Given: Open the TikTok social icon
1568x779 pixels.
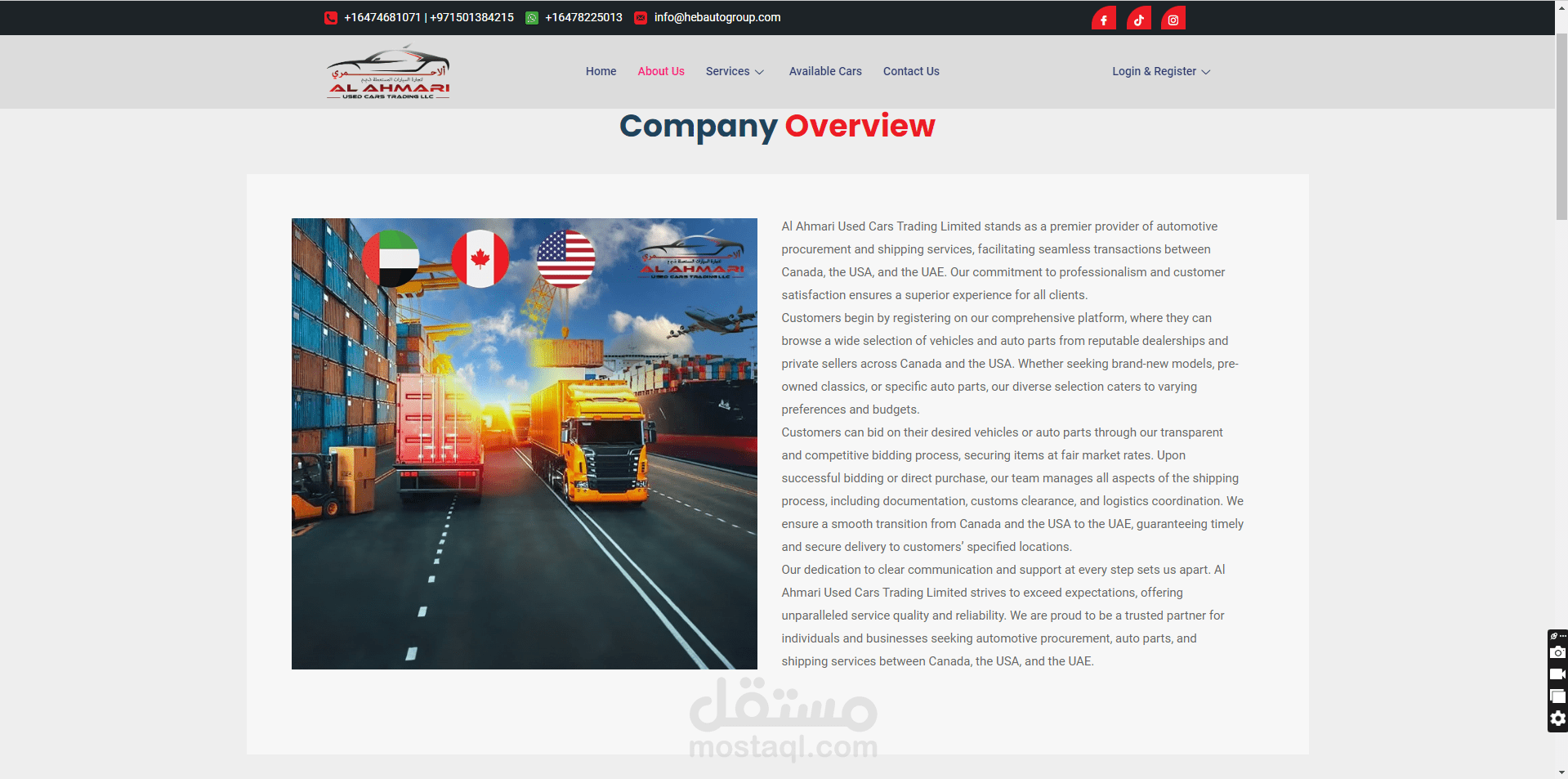Looking at the screenshot, I should (1138, 19).
